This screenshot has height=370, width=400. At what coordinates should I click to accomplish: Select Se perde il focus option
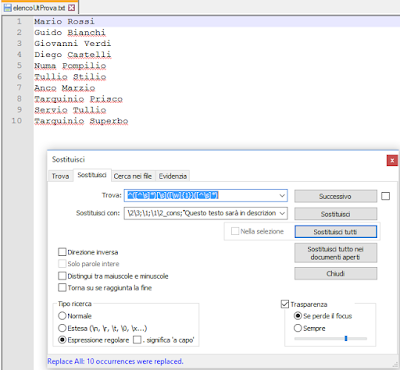(x=298, y=316)
